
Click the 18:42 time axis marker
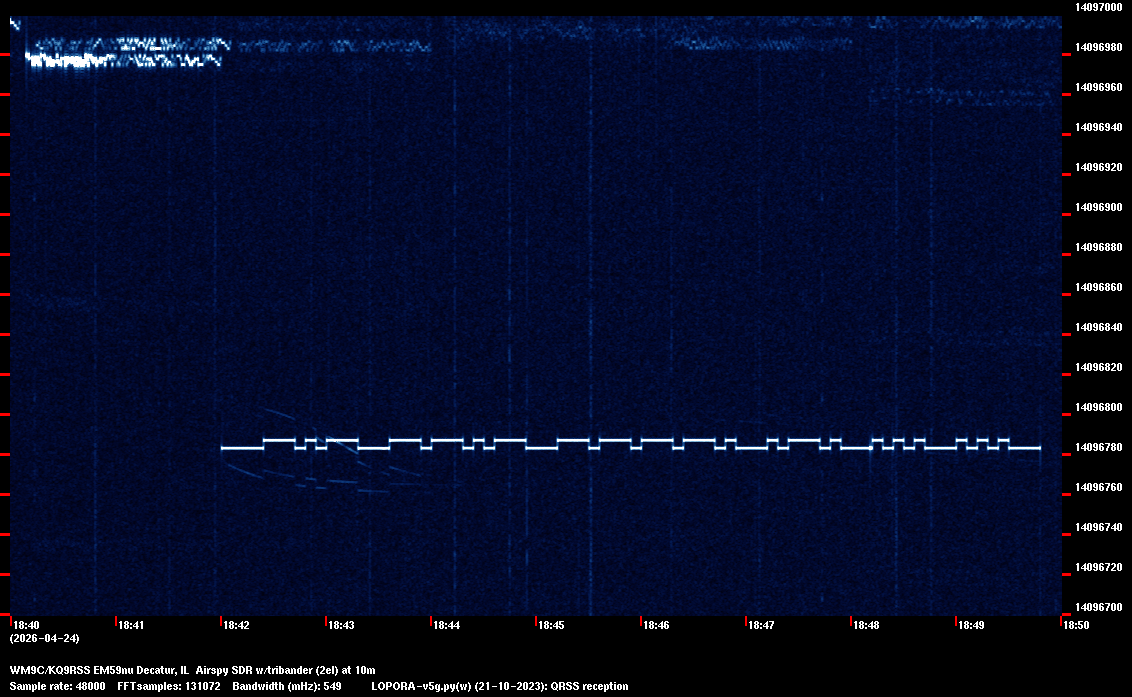(236, 625)
